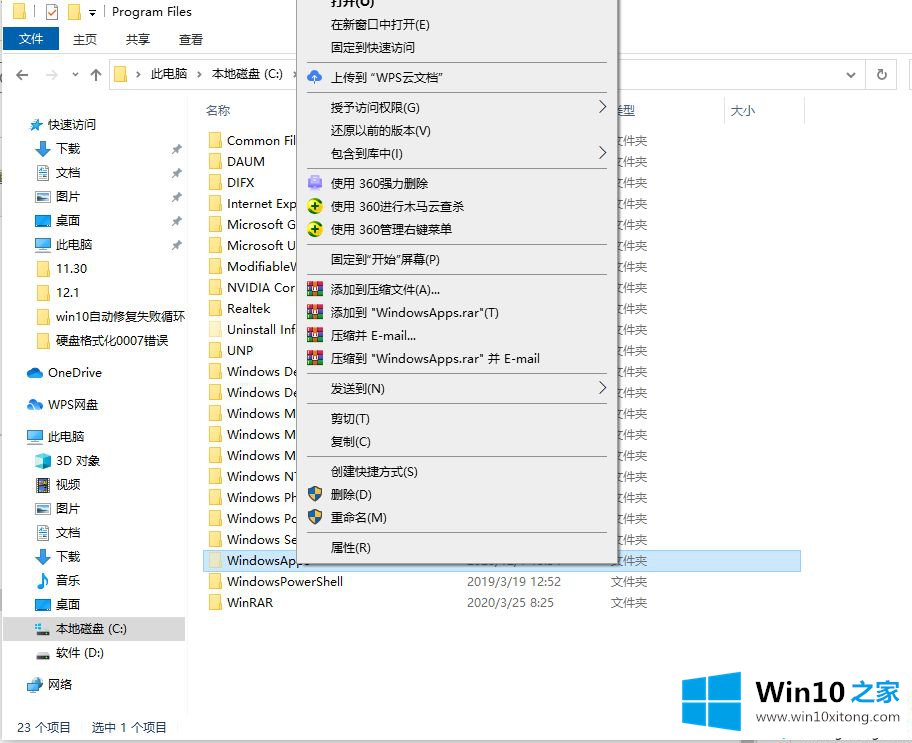Click the WPS cloud upload icon

(315, 77)
